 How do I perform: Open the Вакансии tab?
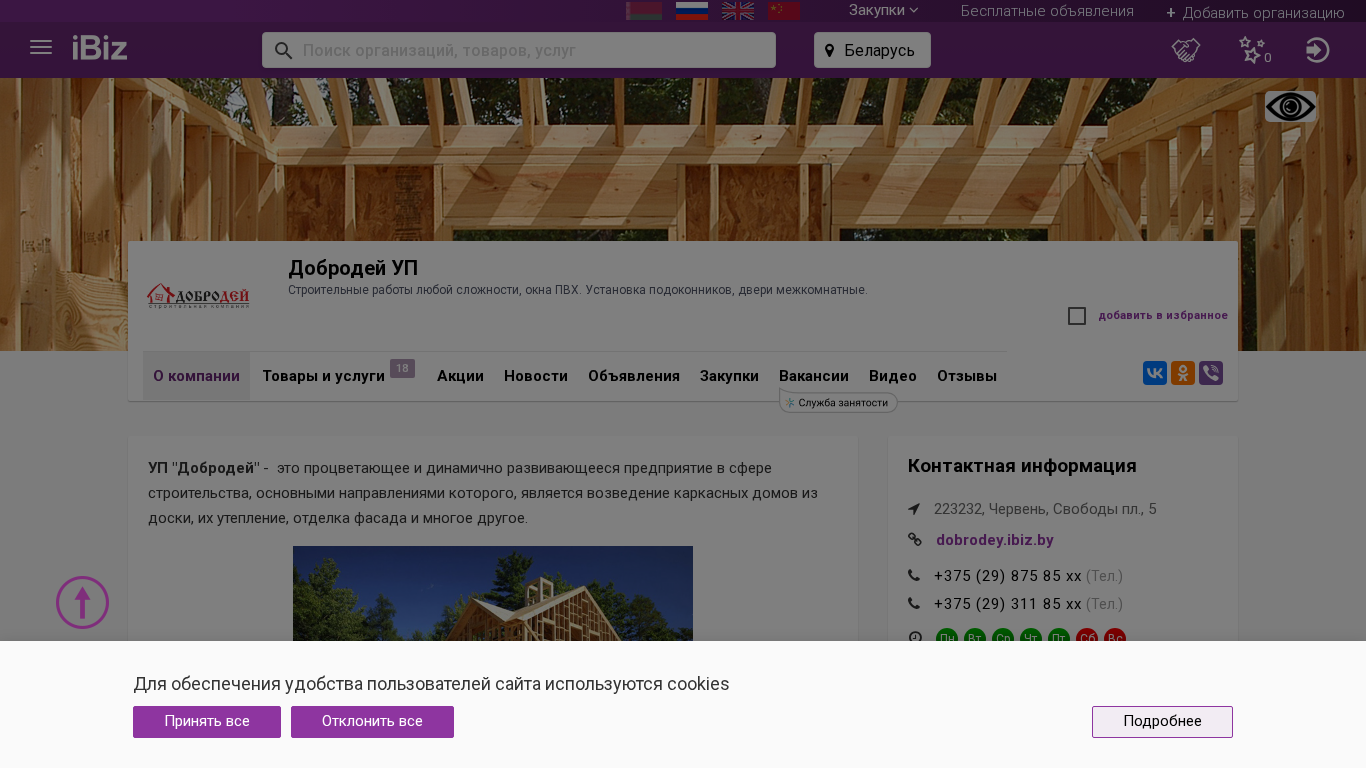[x=814, y=376]
